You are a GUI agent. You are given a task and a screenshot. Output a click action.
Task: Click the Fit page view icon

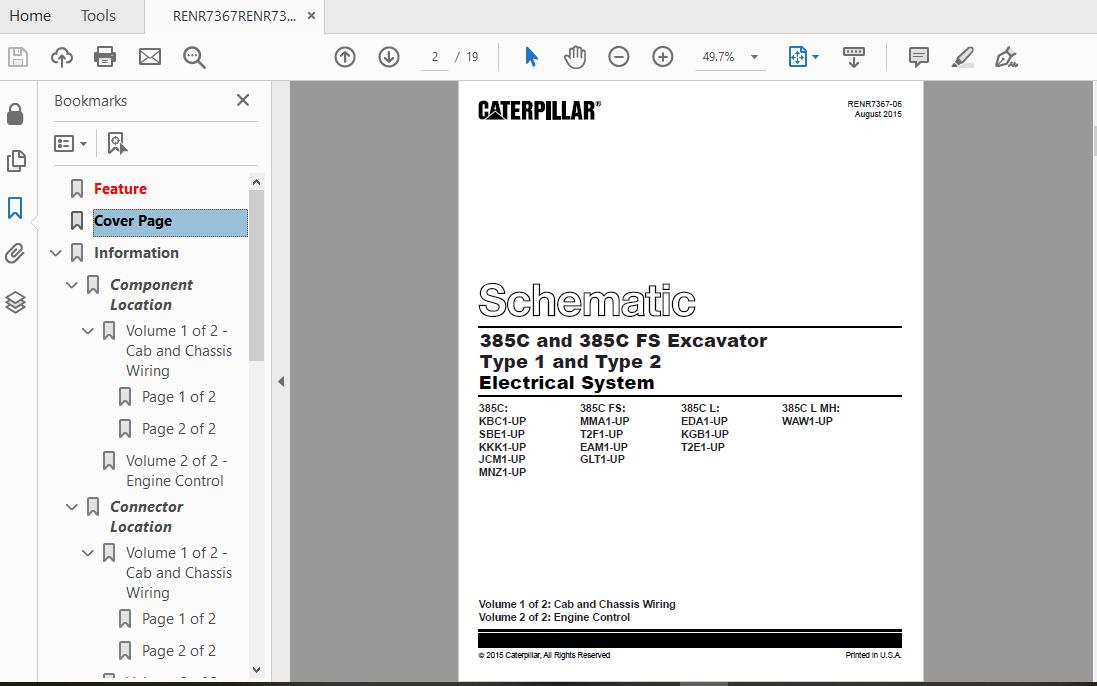pos(798,57)
